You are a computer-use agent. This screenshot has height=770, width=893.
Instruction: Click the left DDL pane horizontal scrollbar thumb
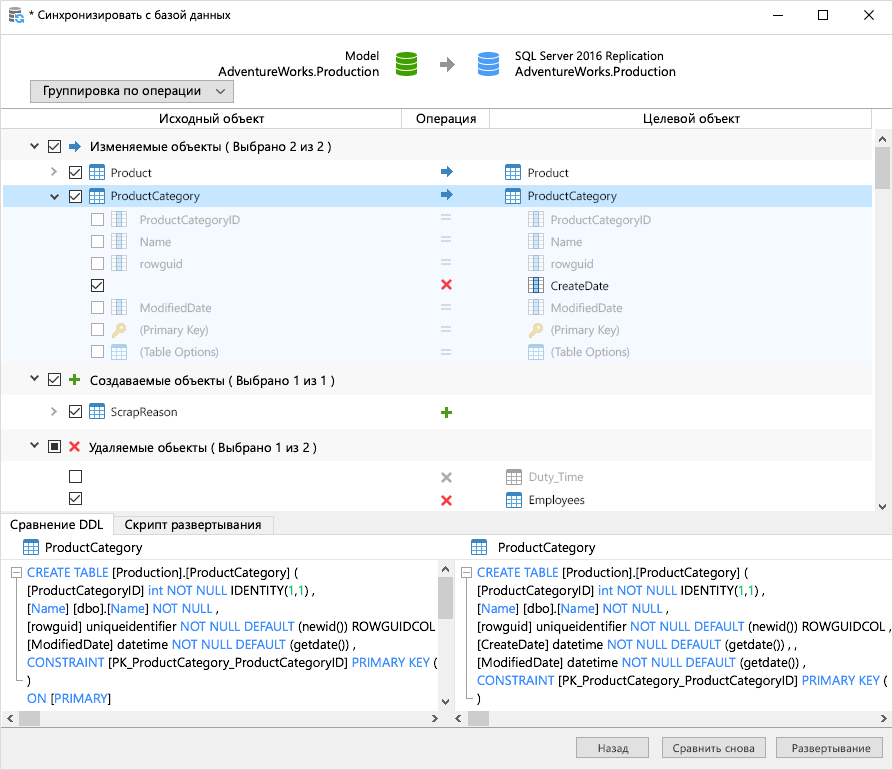(x=30, y=719)
